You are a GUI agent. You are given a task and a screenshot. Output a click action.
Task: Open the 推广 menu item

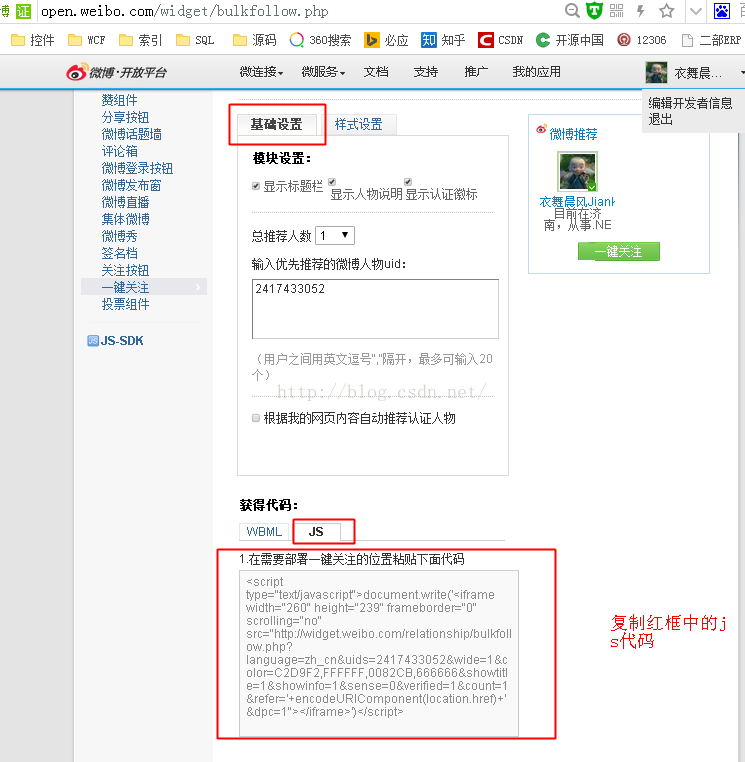(476, 72)
